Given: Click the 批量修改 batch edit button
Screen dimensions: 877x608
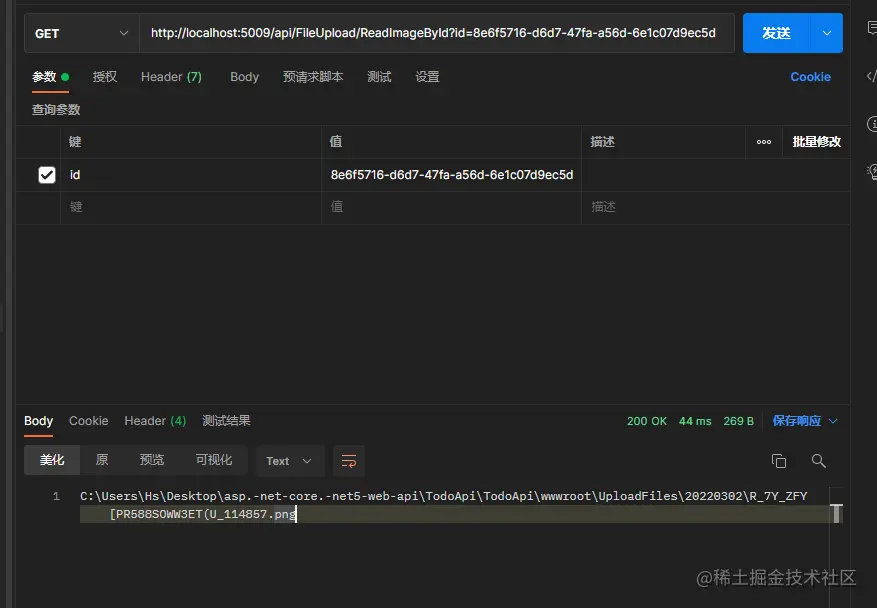Looking at the screenshot, I should [x=814, y=141].
